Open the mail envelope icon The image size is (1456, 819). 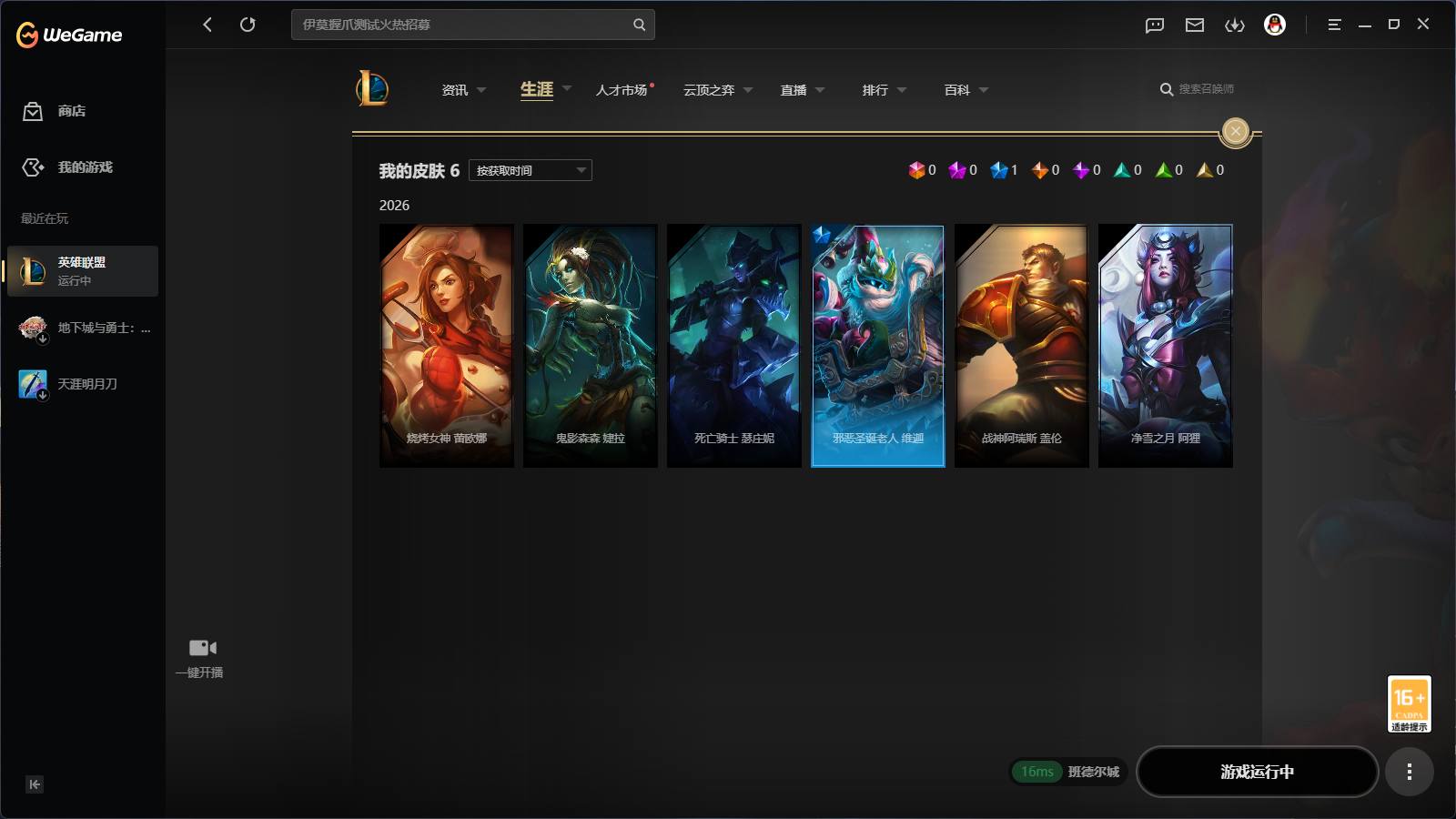coord(1195,25)
